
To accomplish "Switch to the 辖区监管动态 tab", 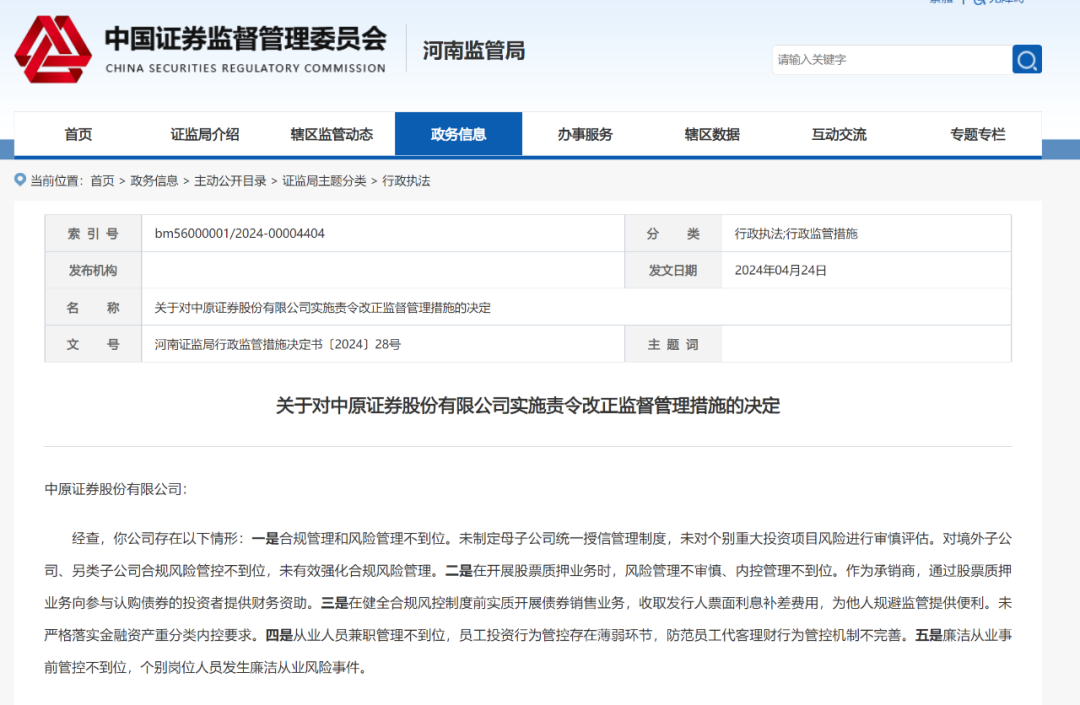I will 331,134.
